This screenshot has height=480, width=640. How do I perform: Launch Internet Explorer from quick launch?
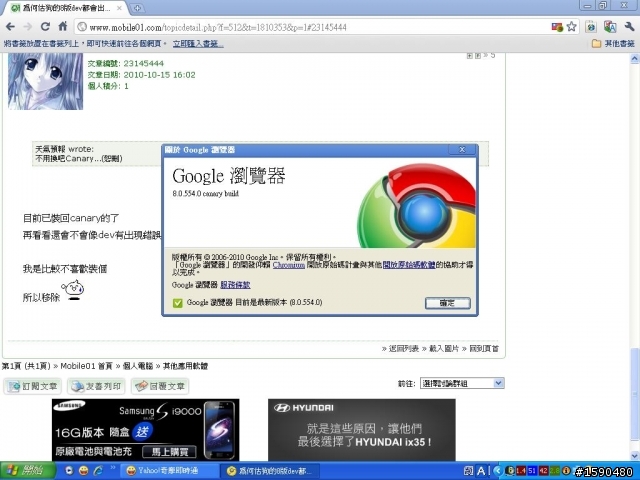(98, 471)
